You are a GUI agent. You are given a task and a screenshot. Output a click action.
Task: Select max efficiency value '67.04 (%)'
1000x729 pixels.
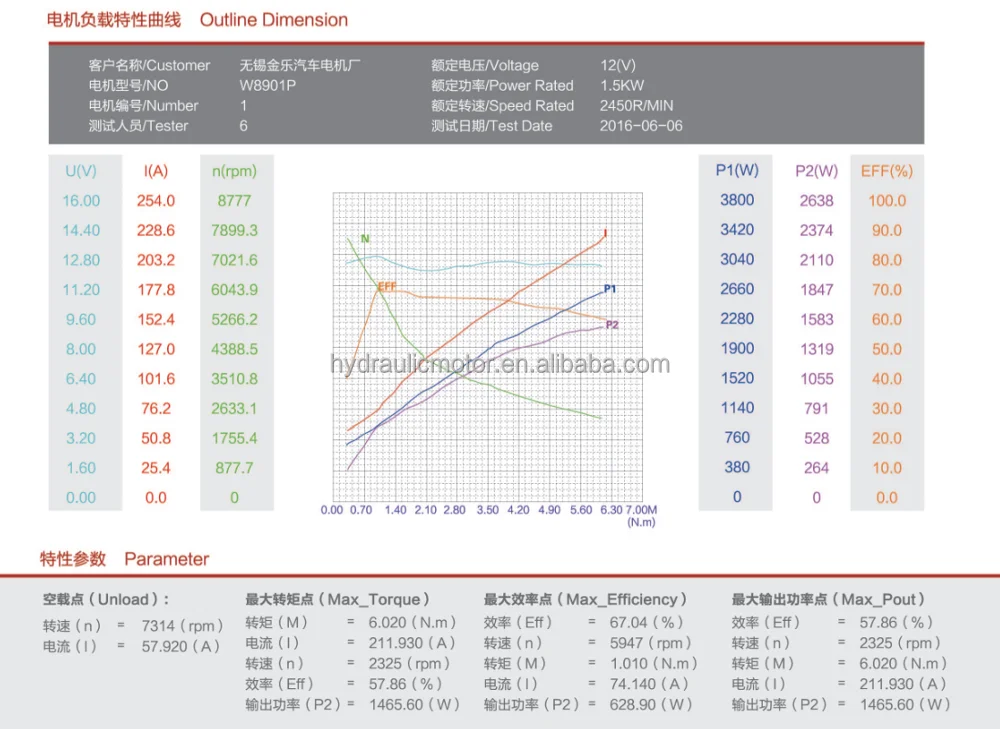647,622
